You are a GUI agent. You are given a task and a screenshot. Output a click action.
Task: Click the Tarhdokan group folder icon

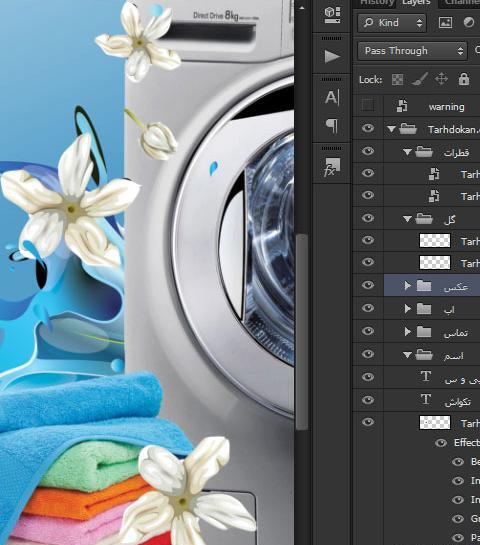click(408, 129)
